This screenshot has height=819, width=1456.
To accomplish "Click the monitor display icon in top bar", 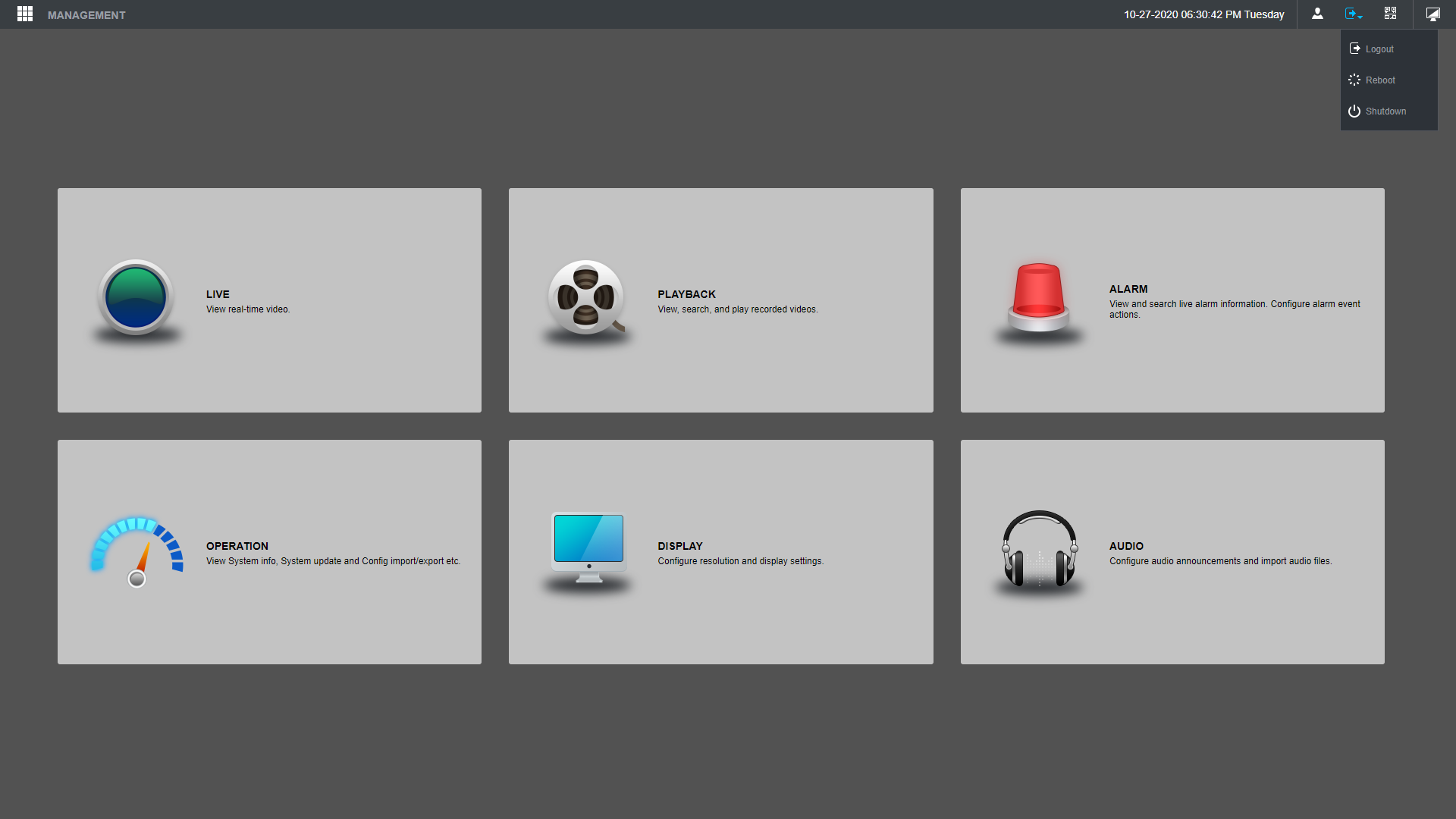I will (1432, 14).
